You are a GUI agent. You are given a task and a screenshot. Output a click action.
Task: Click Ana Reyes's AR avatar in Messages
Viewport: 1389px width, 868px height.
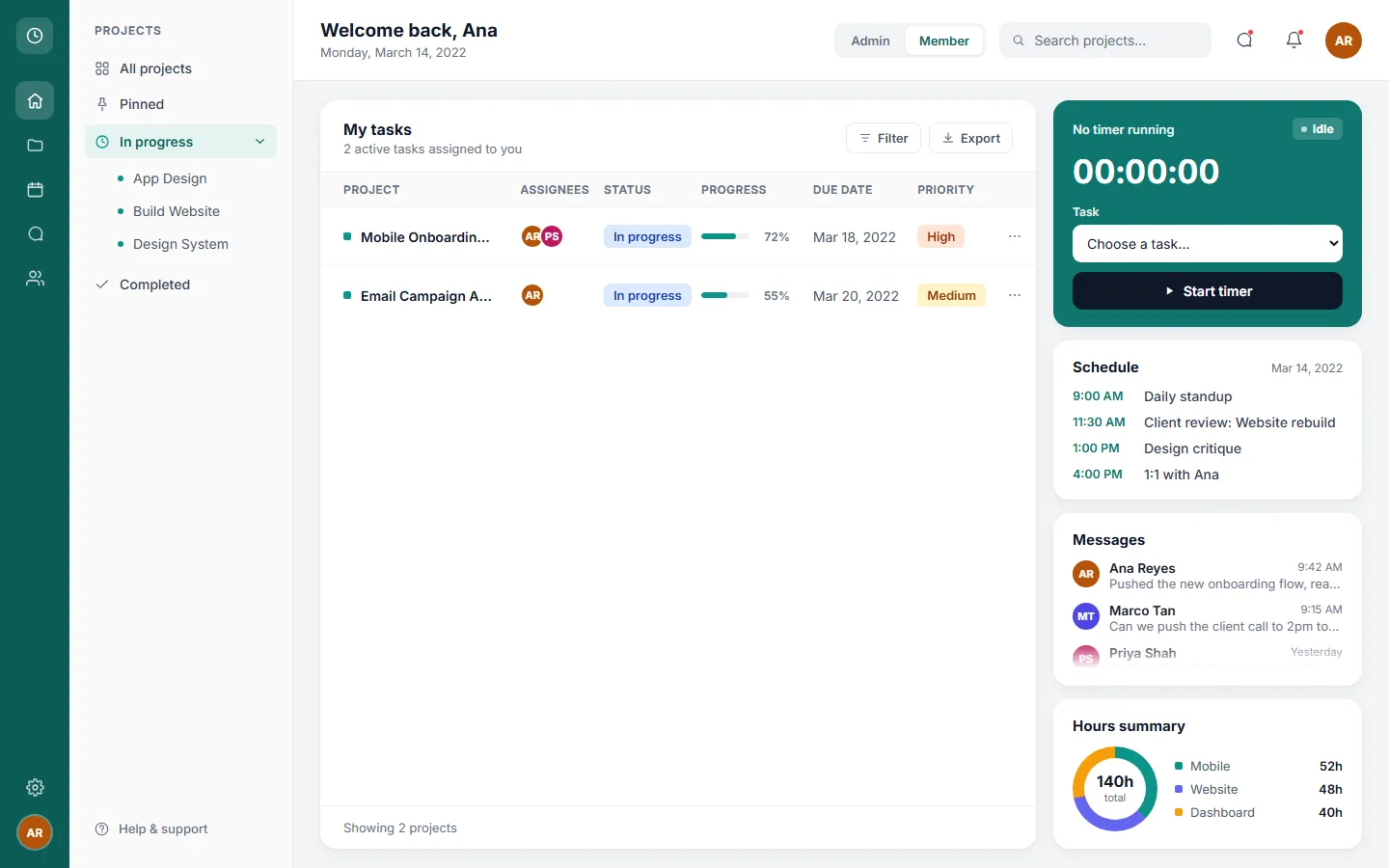coord(1086,574)
